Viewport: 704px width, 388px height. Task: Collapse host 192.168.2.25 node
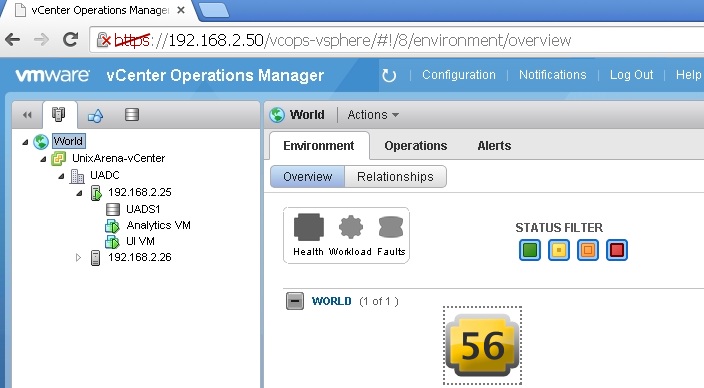[x=79, y=193]
